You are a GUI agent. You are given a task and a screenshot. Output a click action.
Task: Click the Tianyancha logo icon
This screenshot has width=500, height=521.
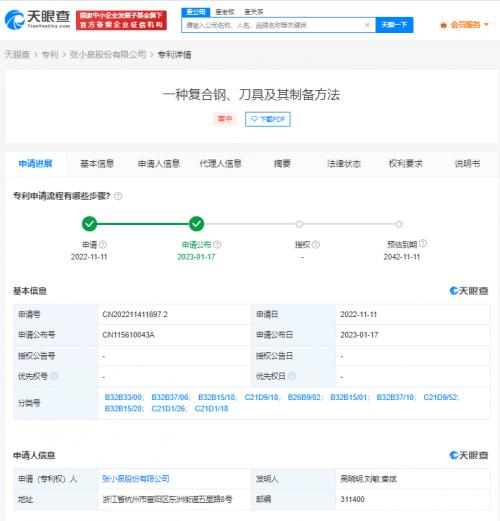pyautogui.click(x=14, y=20)
